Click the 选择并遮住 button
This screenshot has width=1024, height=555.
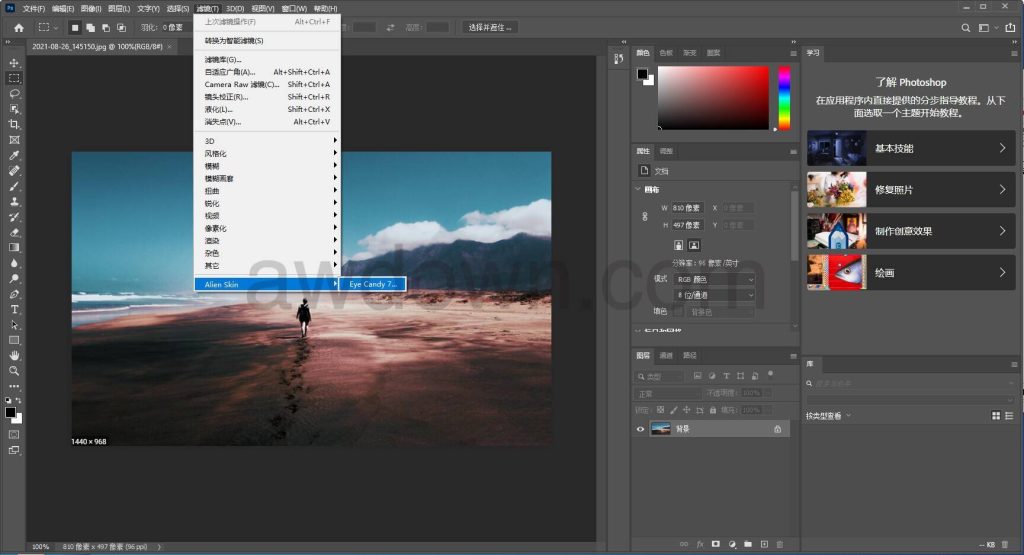click(x=490, y=27)
